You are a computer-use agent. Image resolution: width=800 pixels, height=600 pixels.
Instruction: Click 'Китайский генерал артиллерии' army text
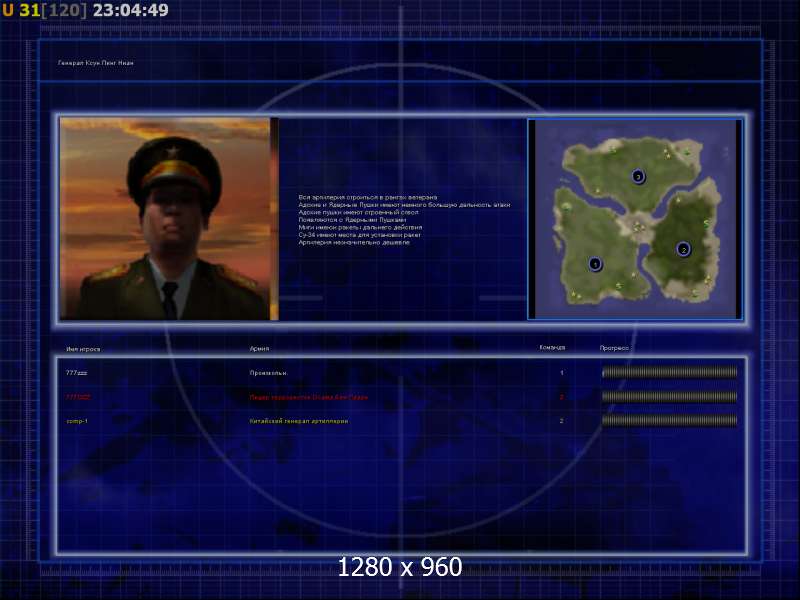[299, 421]
